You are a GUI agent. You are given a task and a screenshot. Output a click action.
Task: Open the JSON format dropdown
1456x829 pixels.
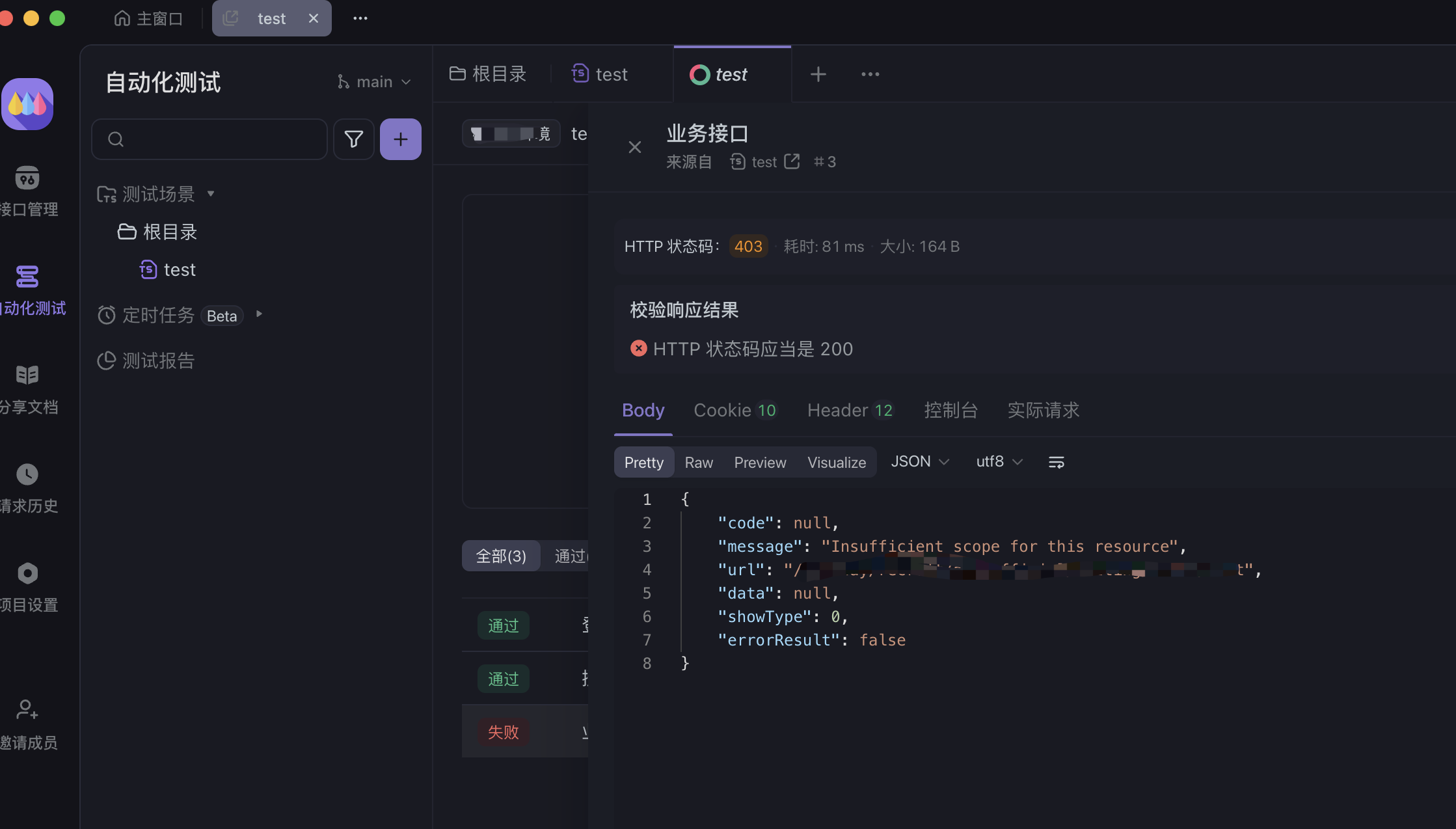920,462
